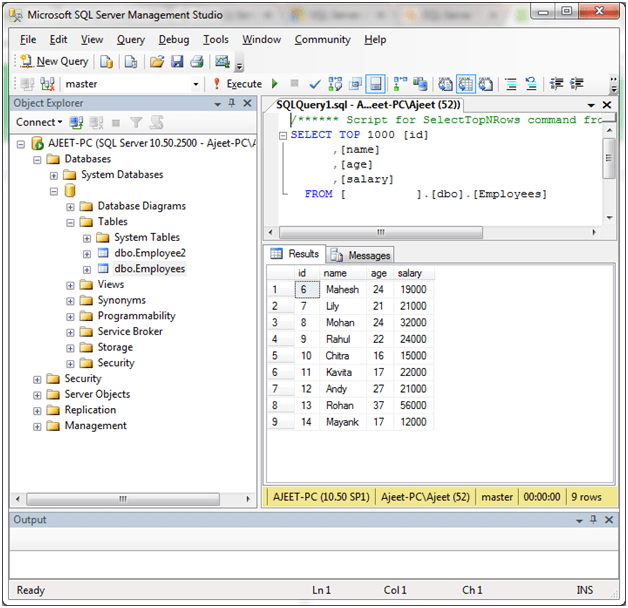Click the Print icon in toolbar
Image resolution: width=628 pixels, height=608 pixels.
197,62
